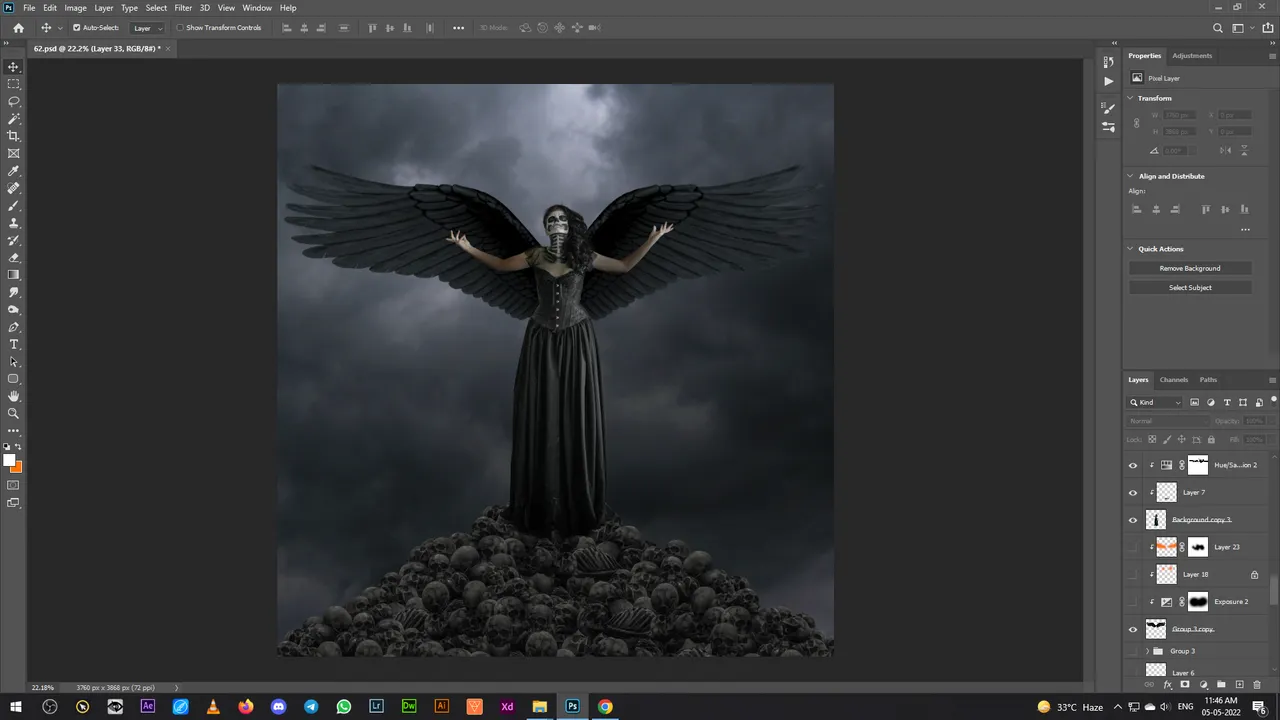Click the zoom percentage field 22.18%
Viewport: 1280px width, 720px height.
click(x=42, y=688)
